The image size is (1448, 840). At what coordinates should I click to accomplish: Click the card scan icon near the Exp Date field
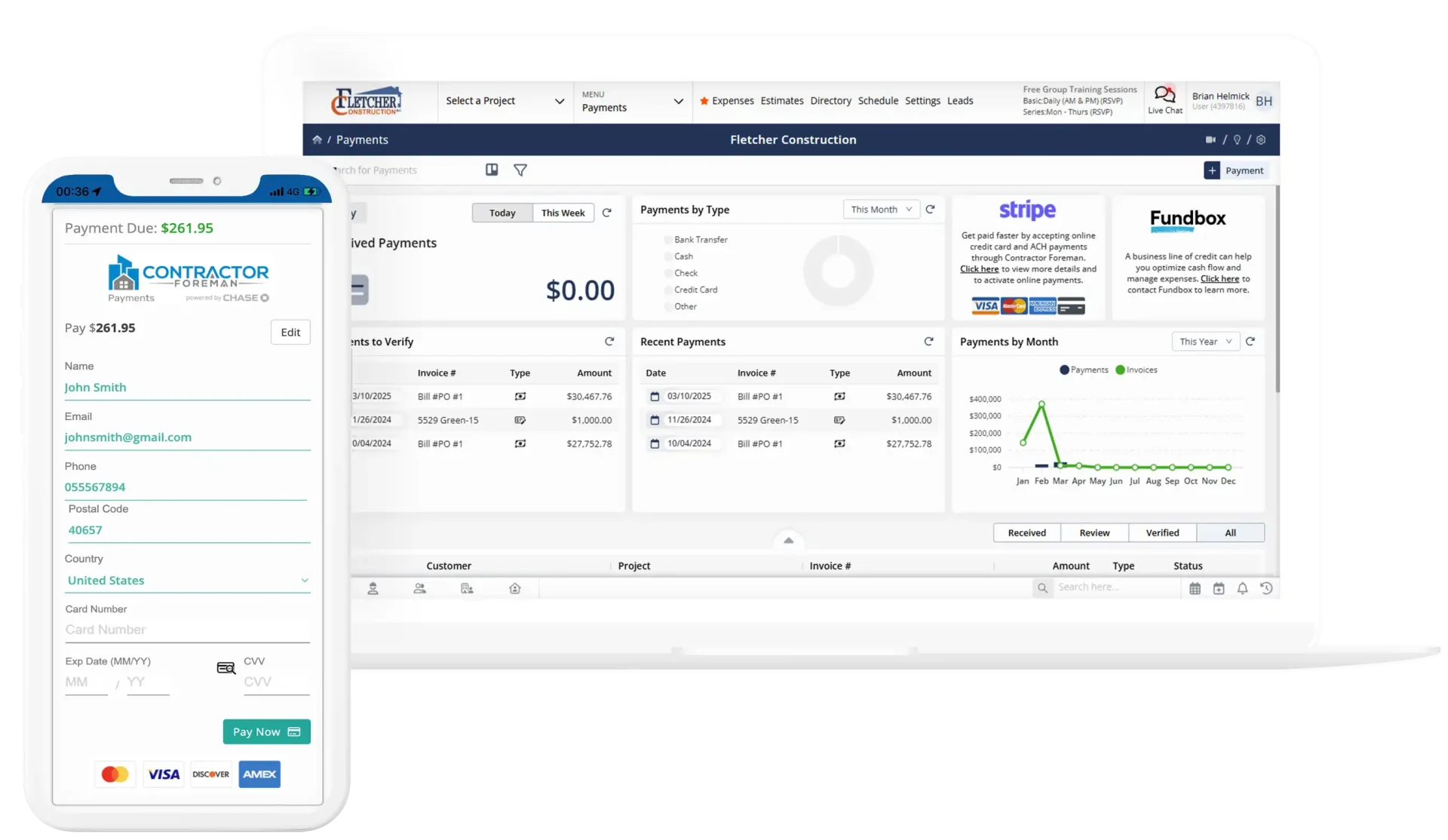tap(226, 668)
